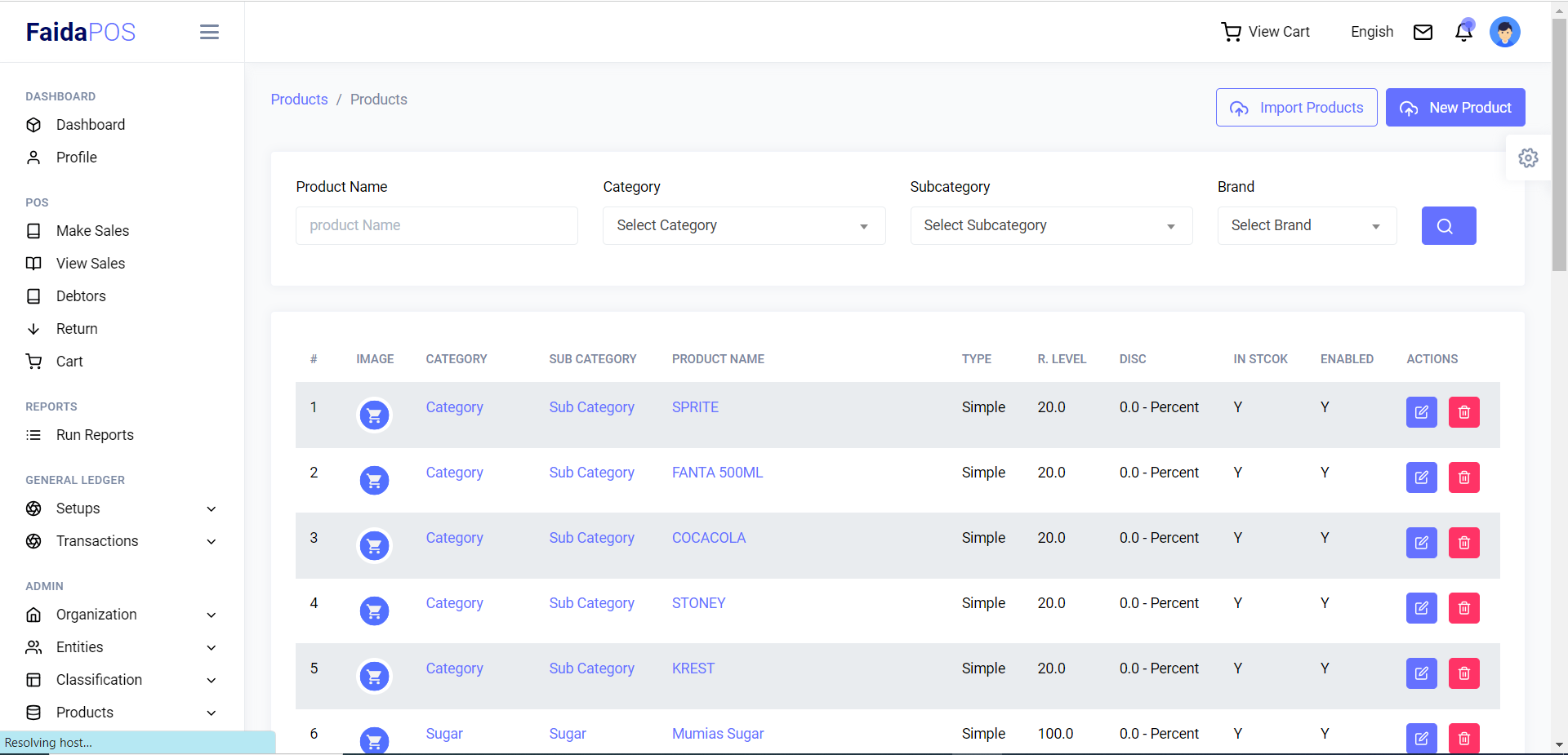Open the messages envelope icon
The height and width of the screenshot is (755, 1568).
1423,32
